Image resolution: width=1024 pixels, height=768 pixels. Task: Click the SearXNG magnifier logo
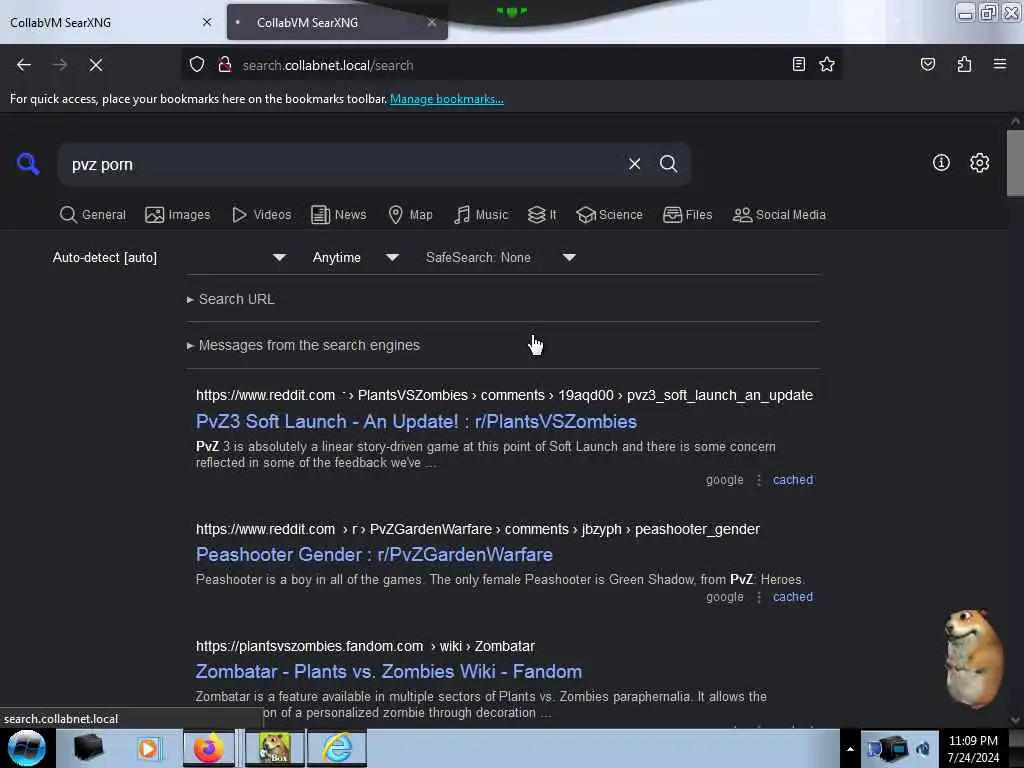pyautogui.click(x=28, y=164)
